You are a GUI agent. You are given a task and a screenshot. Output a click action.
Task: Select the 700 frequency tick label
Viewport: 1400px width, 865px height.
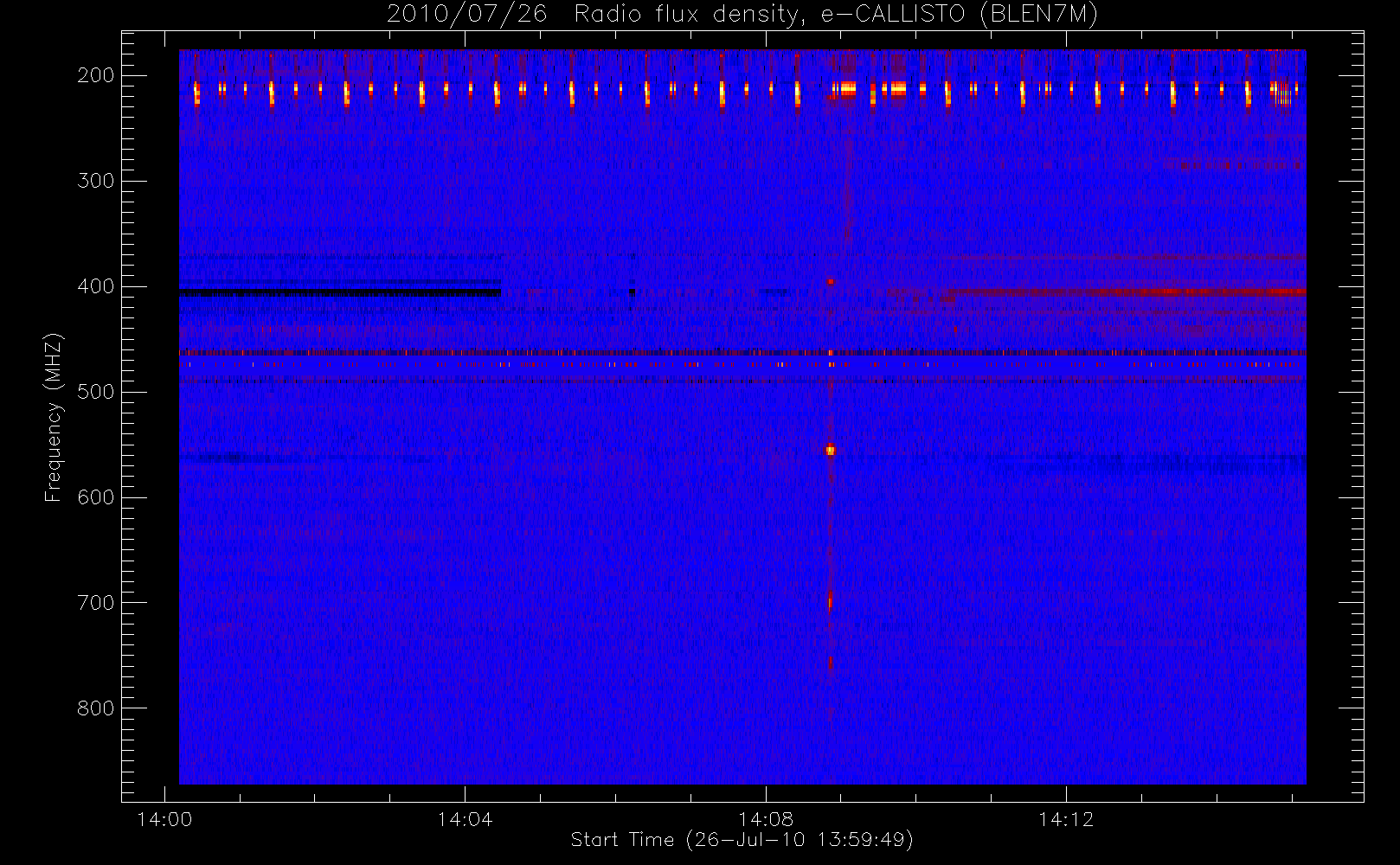96,603
